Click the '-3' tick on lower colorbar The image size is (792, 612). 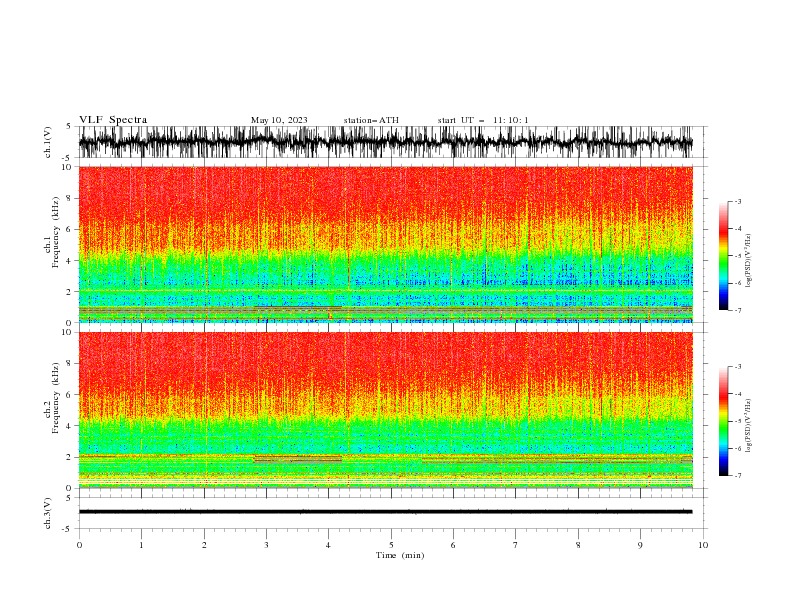pyautogui.click(x=738, y=367)
